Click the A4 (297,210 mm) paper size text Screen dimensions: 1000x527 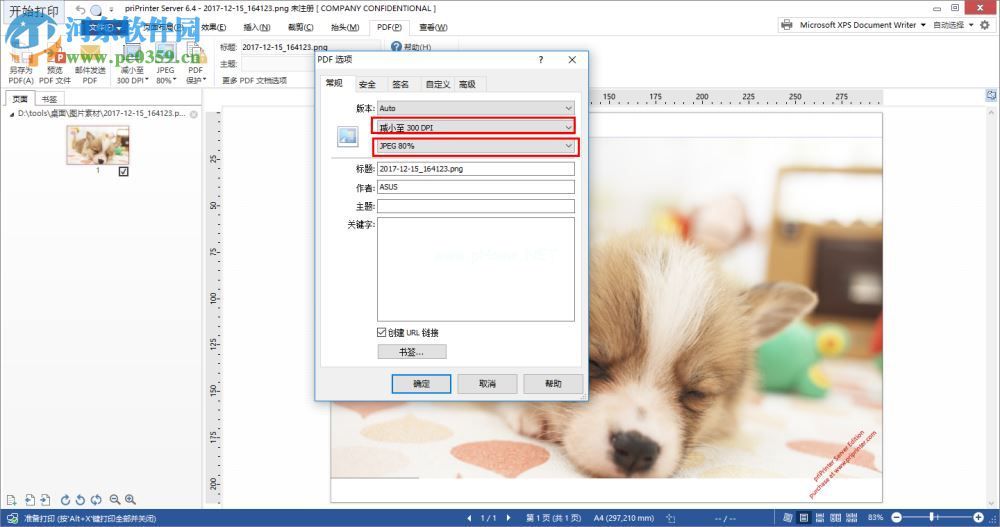[624, 518]
